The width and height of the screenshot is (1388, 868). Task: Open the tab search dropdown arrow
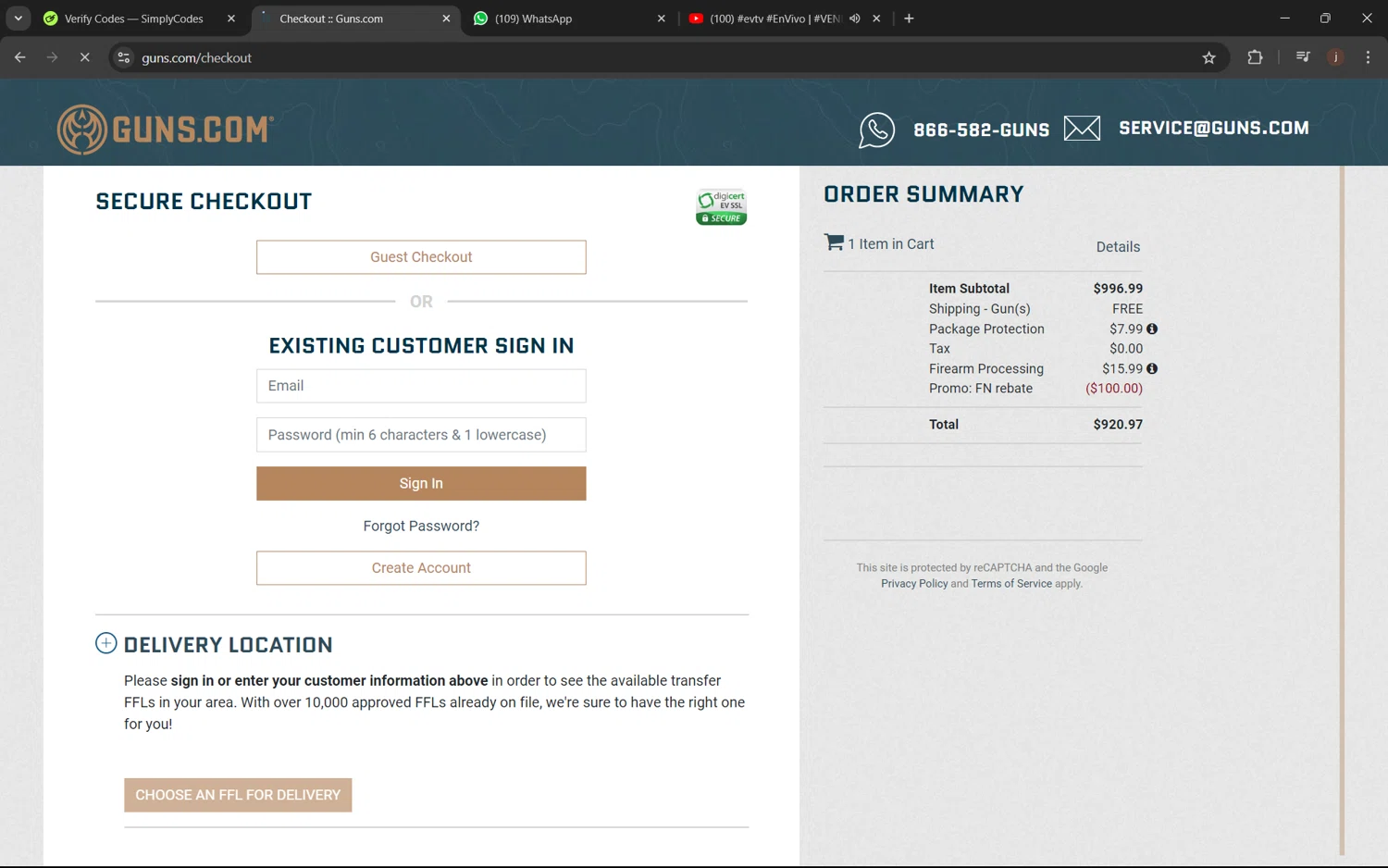19,19
